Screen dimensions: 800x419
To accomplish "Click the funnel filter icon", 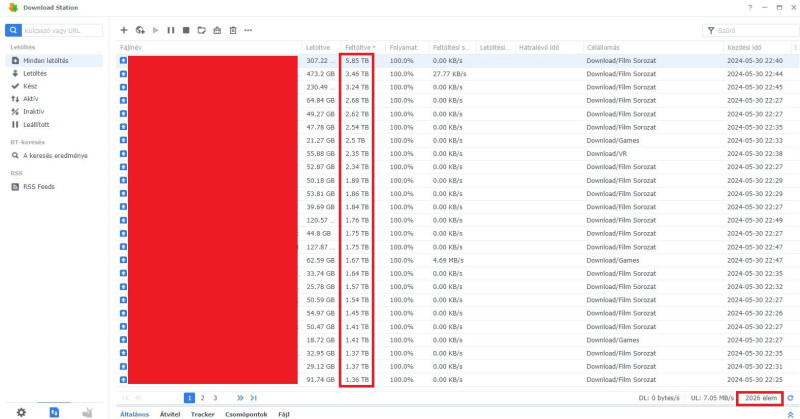I will [x=711, y=31].
